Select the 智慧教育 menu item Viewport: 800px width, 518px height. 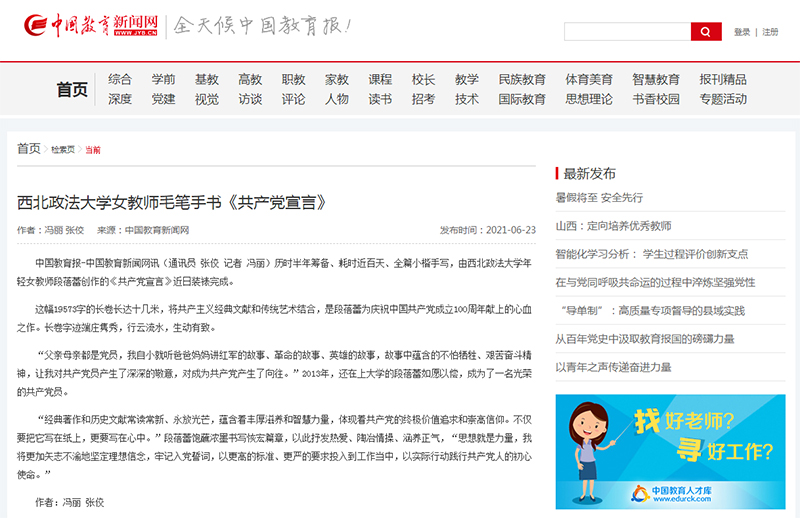656,79
